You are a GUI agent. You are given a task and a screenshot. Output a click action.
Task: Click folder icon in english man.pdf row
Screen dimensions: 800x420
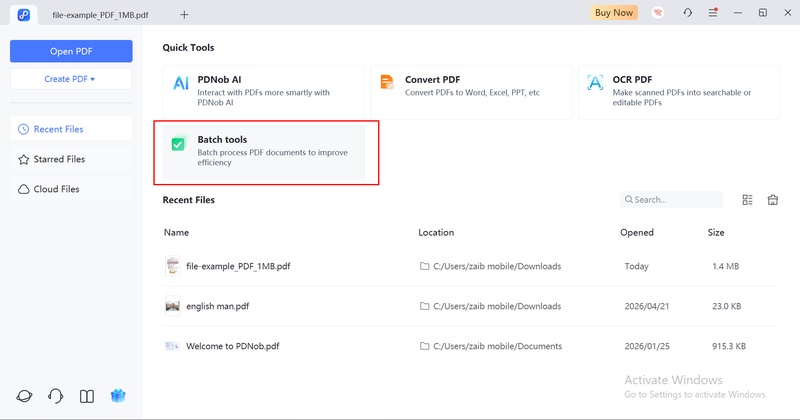coord(424,306)
